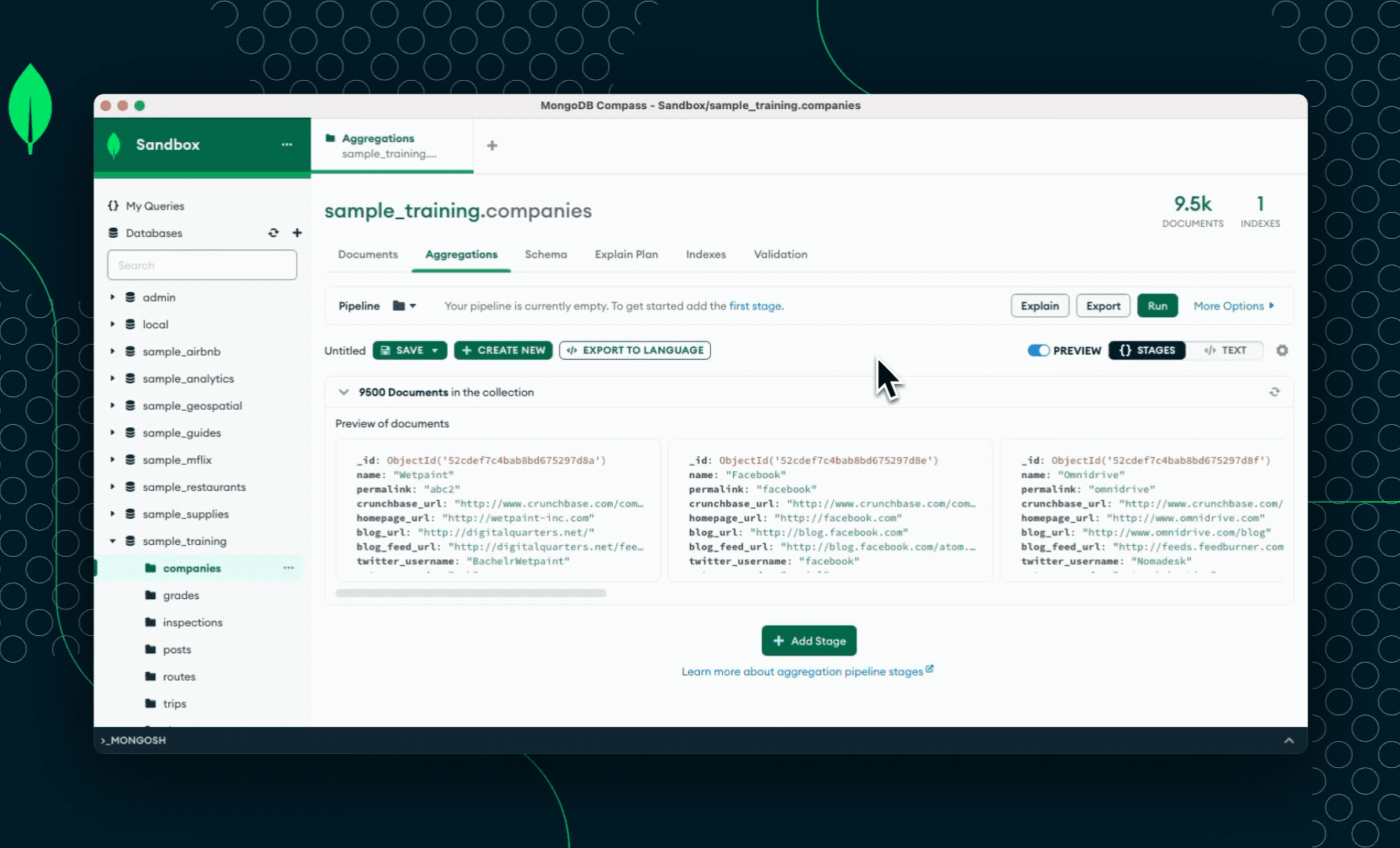Toggle the Preview switch off
This screenshot has width=1400, height=848.
[1039, 350]
